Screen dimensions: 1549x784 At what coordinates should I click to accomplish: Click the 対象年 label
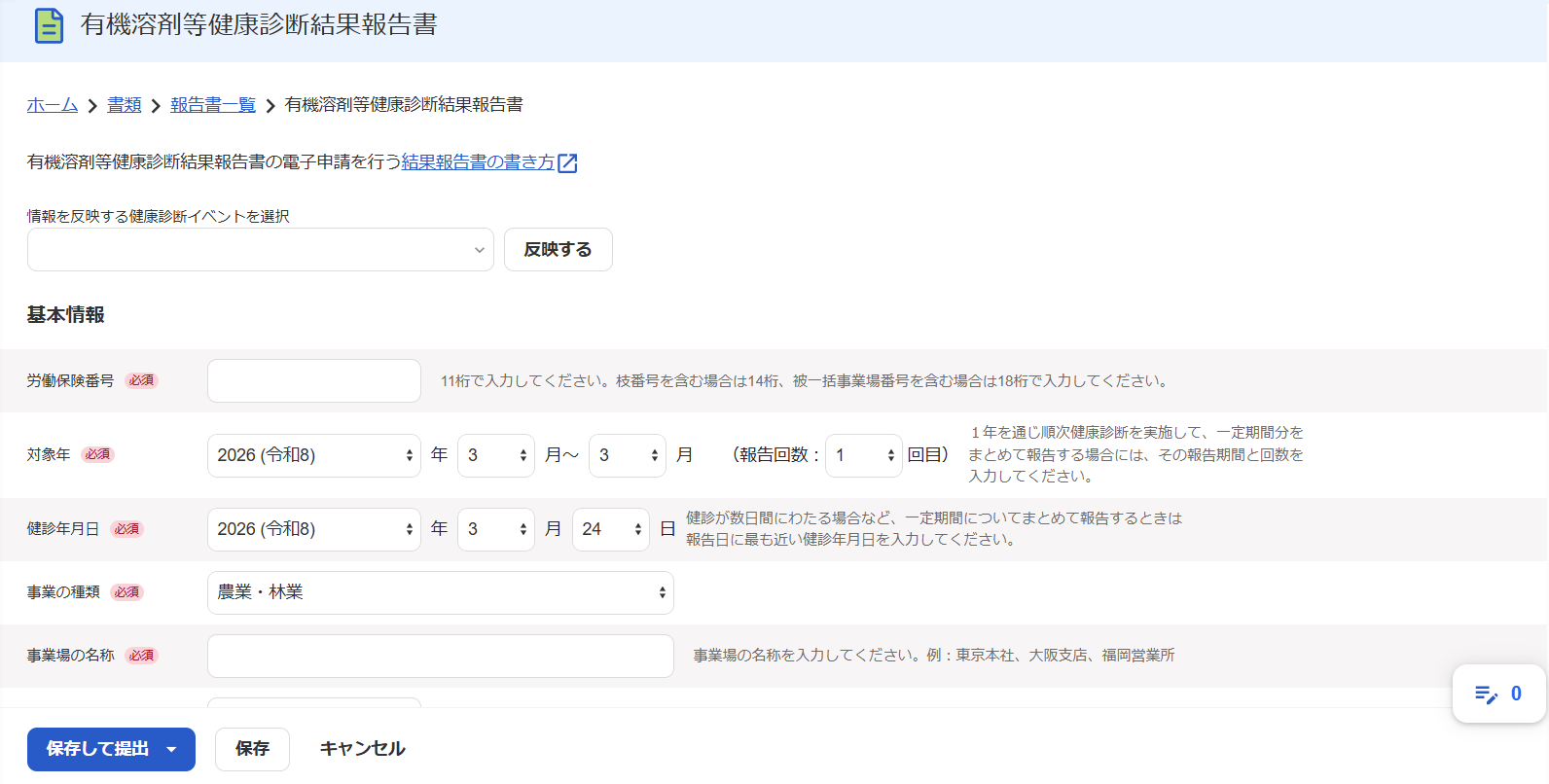[49, 455]
